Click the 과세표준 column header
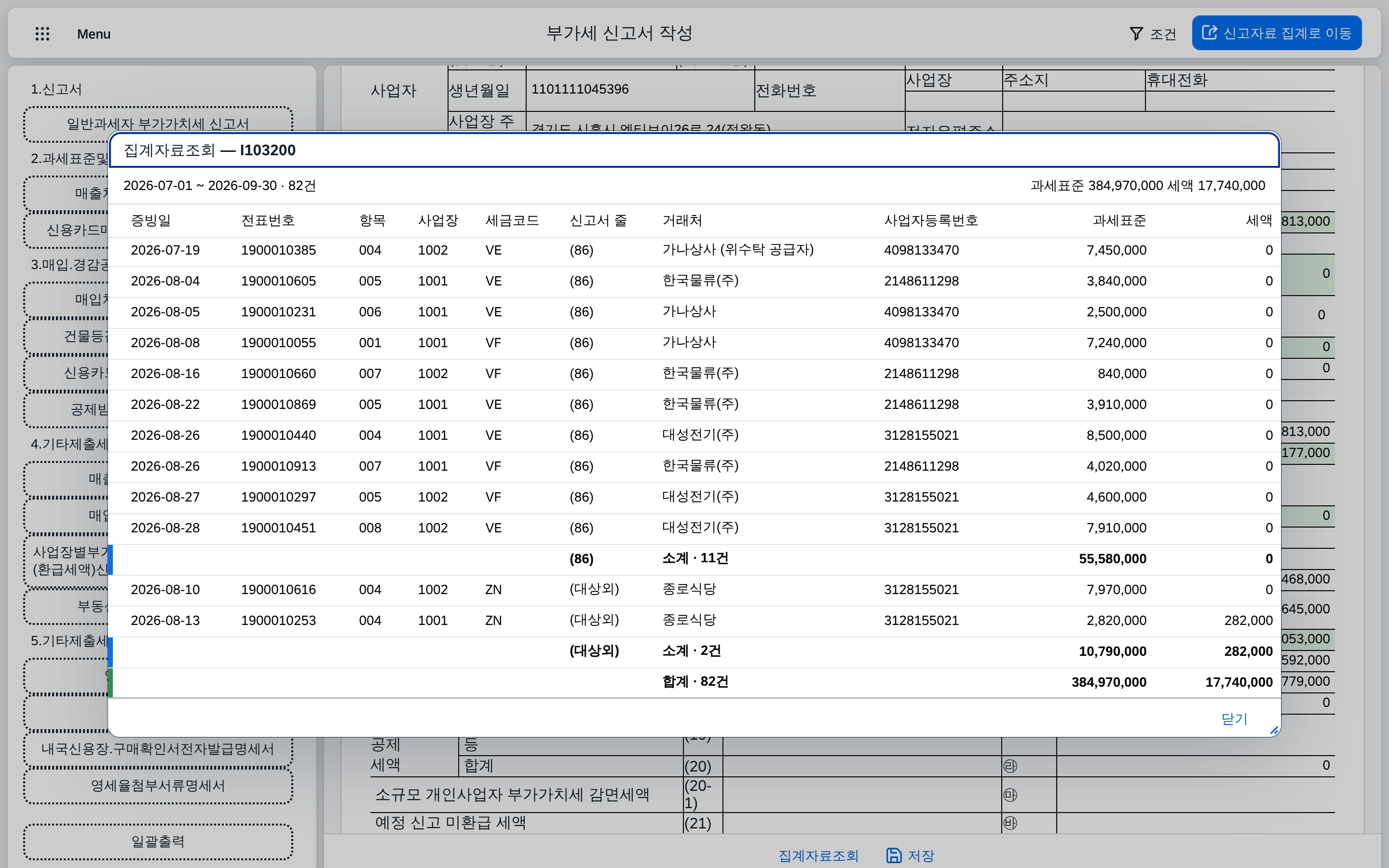The width and height of the screenshot is (1389, 868). [x=1119, y=220]
